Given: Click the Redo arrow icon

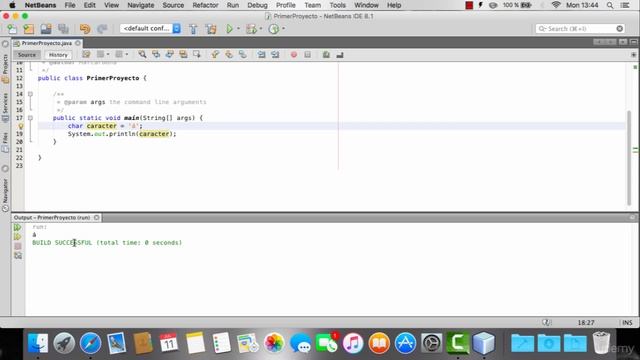Looking at the screenshot, I should (102, 29).
